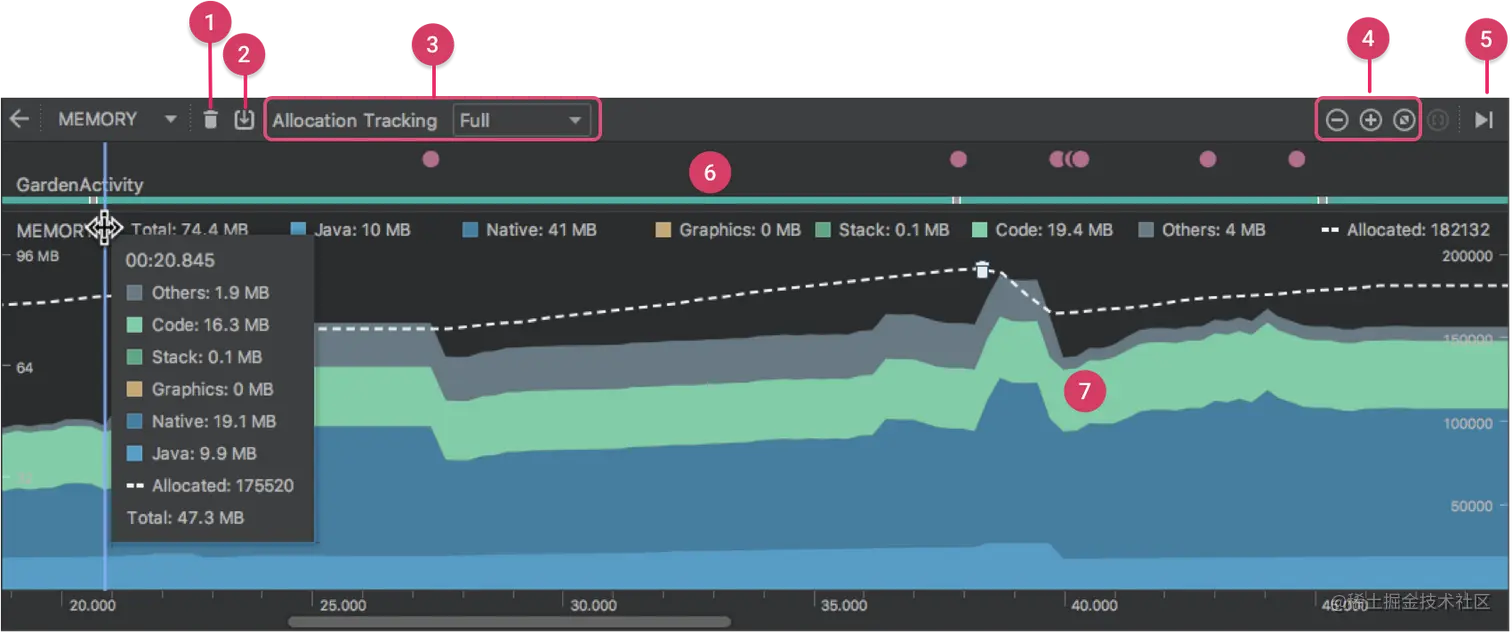Click Allocated: 175520 in the tooltip

210,486
